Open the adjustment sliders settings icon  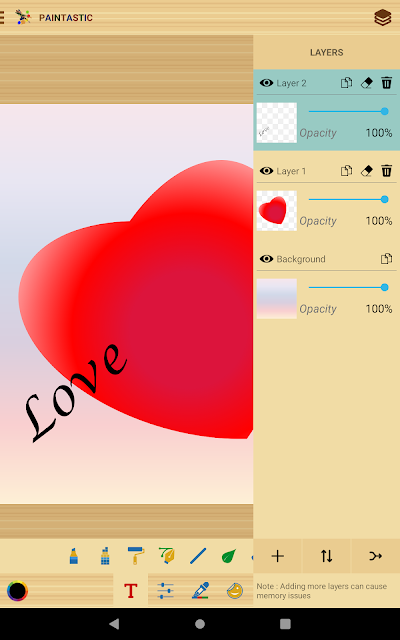click(165, 591)
